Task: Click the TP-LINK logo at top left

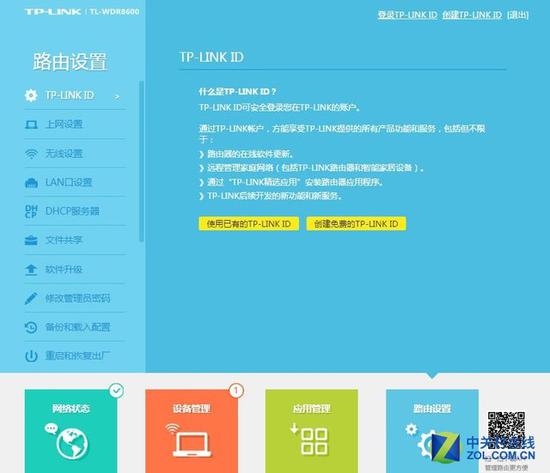Action: pyautogui.click(x=53, y=12)
